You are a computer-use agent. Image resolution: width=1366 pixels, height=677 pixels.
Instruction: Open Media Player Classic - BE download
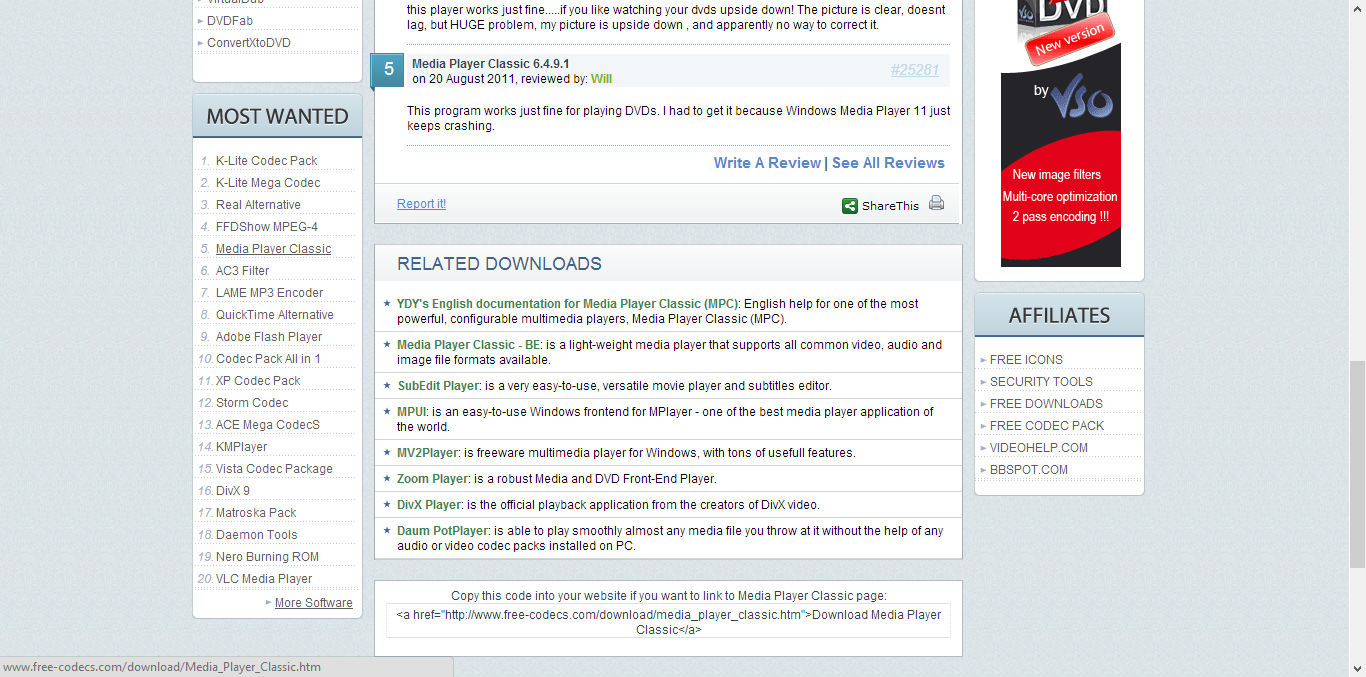click(469, 345)
